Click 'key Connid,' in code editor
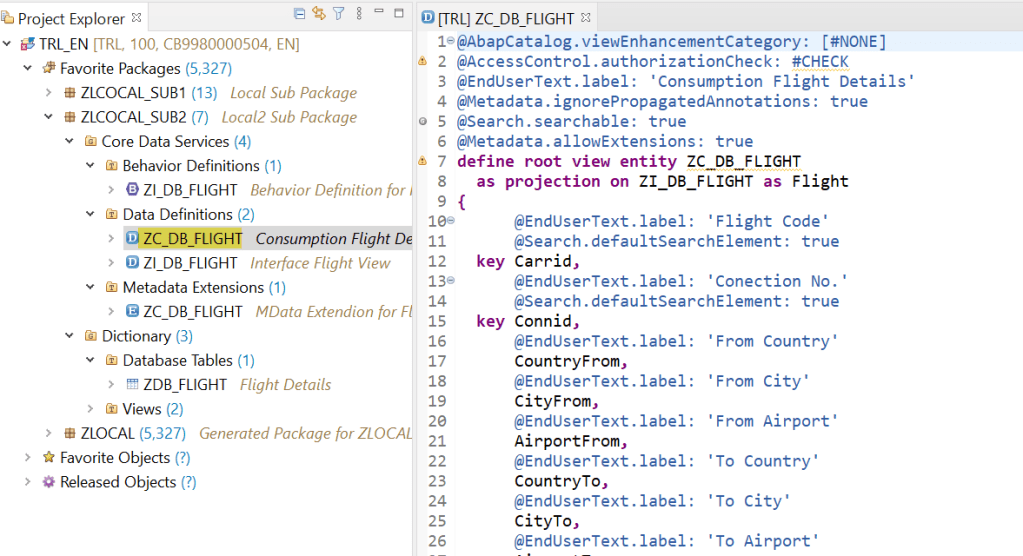This screenshot has height=556, width=1023. pyautogui.click(x=528, y=321)
